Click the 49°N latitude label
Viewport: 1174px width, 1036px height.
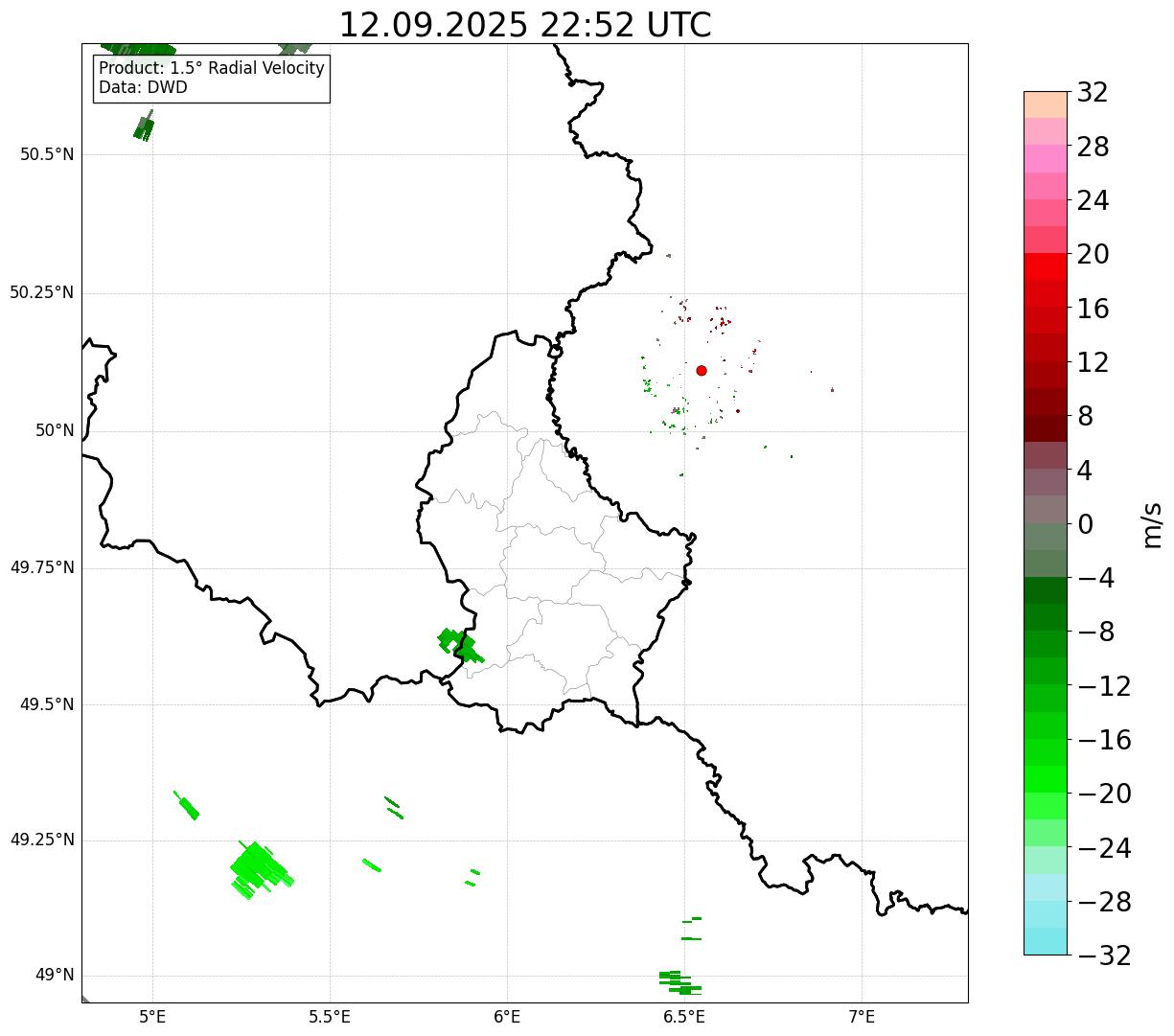(55, 975)
